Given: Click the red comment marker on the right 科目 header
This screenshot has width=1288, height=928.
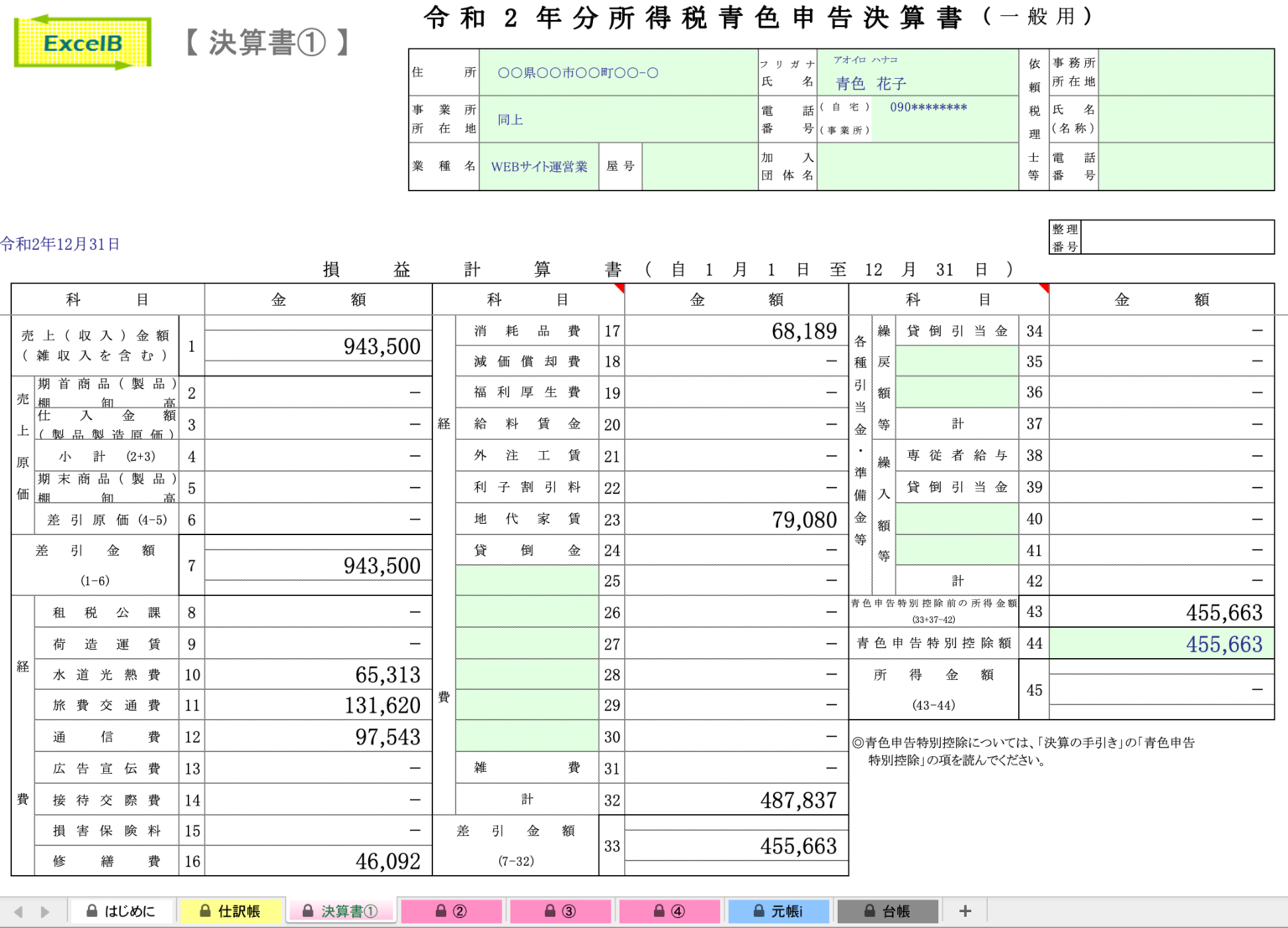Looking at the screenshot, I should 1043,289.
